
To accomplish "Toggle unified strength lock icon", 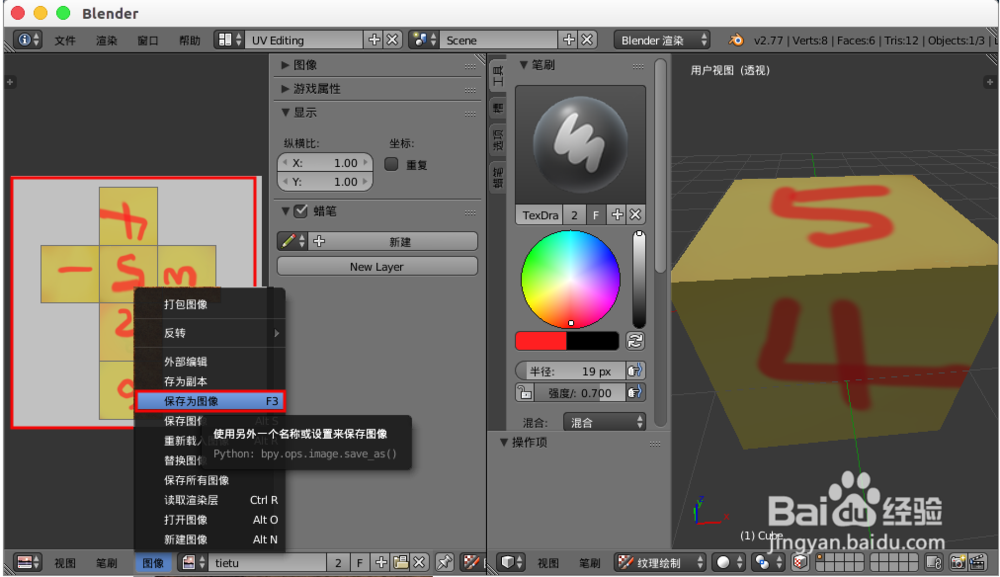I will point(525,393).
